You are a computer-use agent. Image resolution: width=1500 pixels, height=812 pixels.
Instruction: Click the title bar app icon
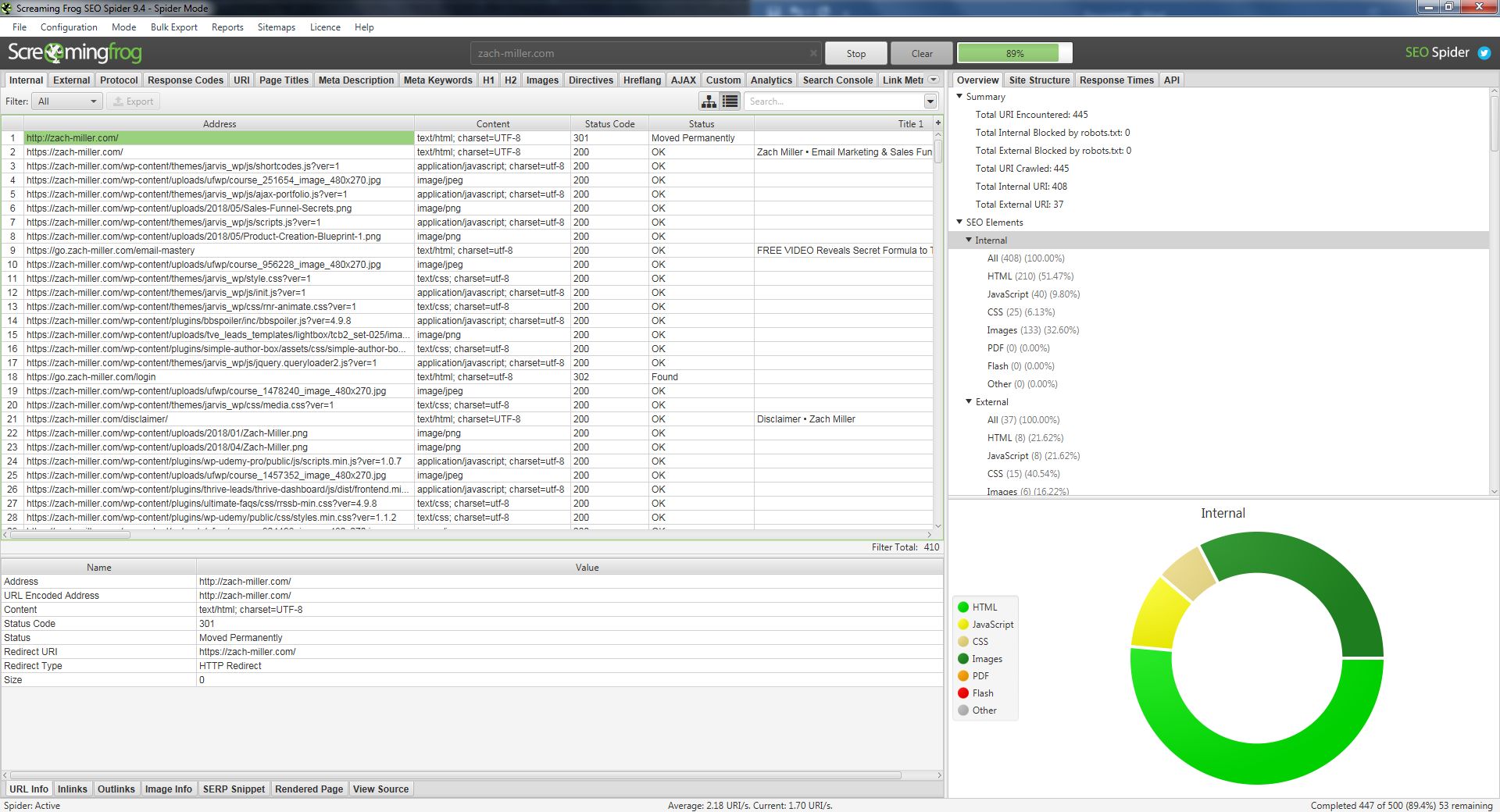coord(7,8)
